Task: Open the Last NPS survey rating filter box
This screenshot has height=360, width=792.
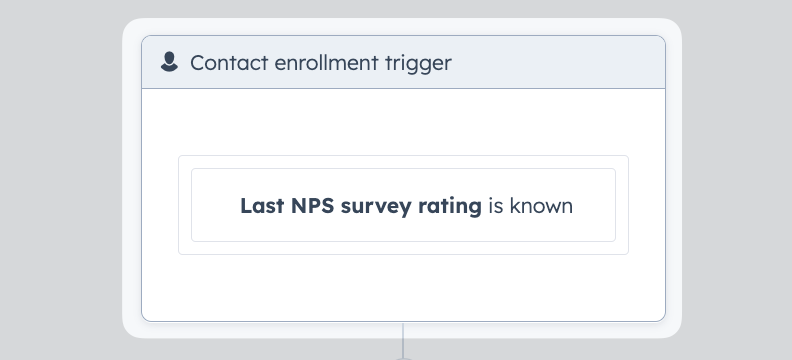Action: (403, 205)
